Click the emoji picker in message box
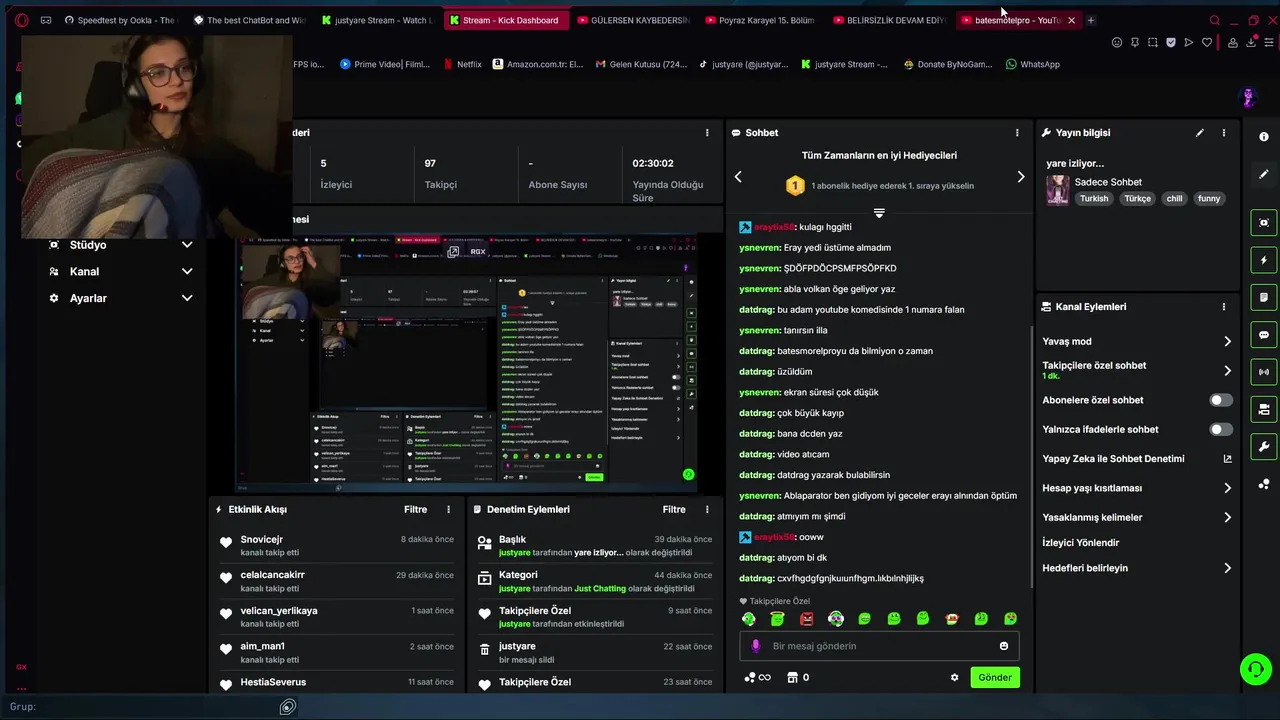 (x=1004, y=646)
